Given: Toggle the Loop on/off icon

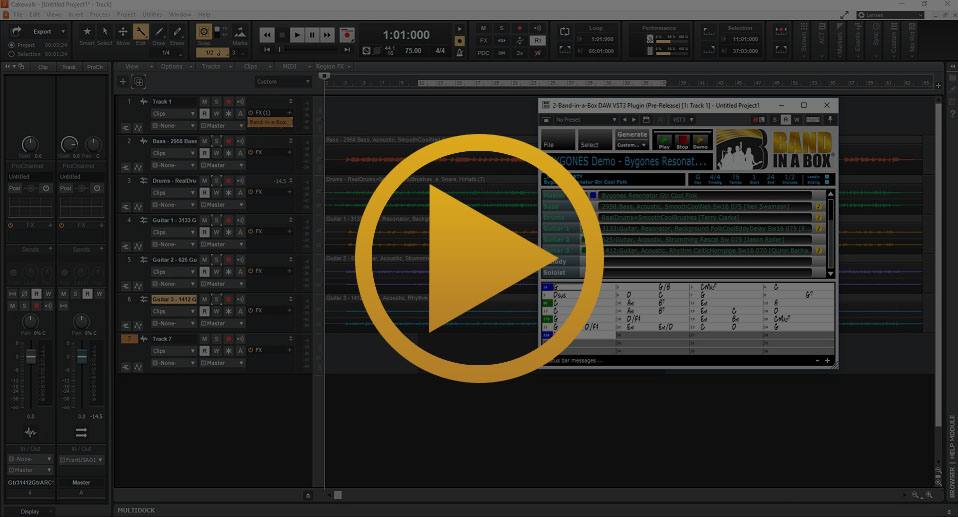Looking at the screenshot, I should coord(565,32).
